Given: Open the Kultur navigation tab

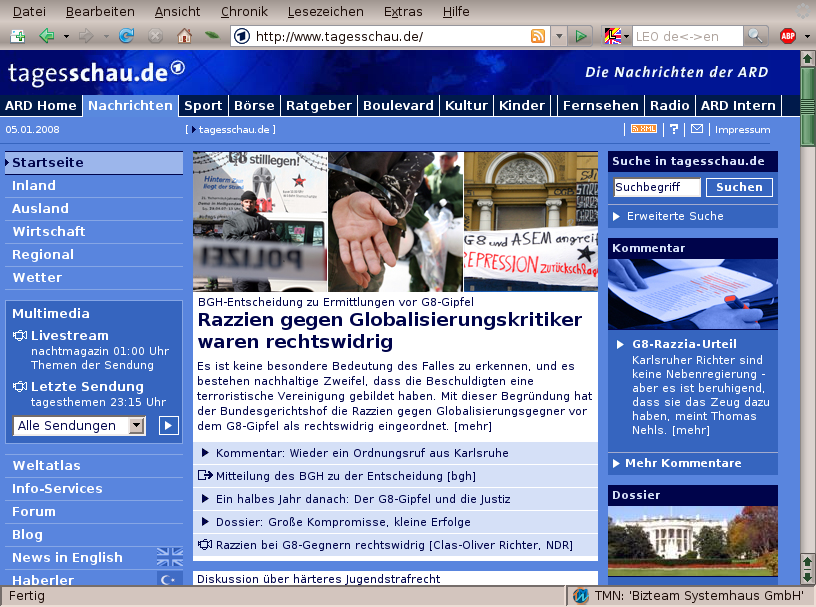Looking at the screenshot, I should point(466,106).
